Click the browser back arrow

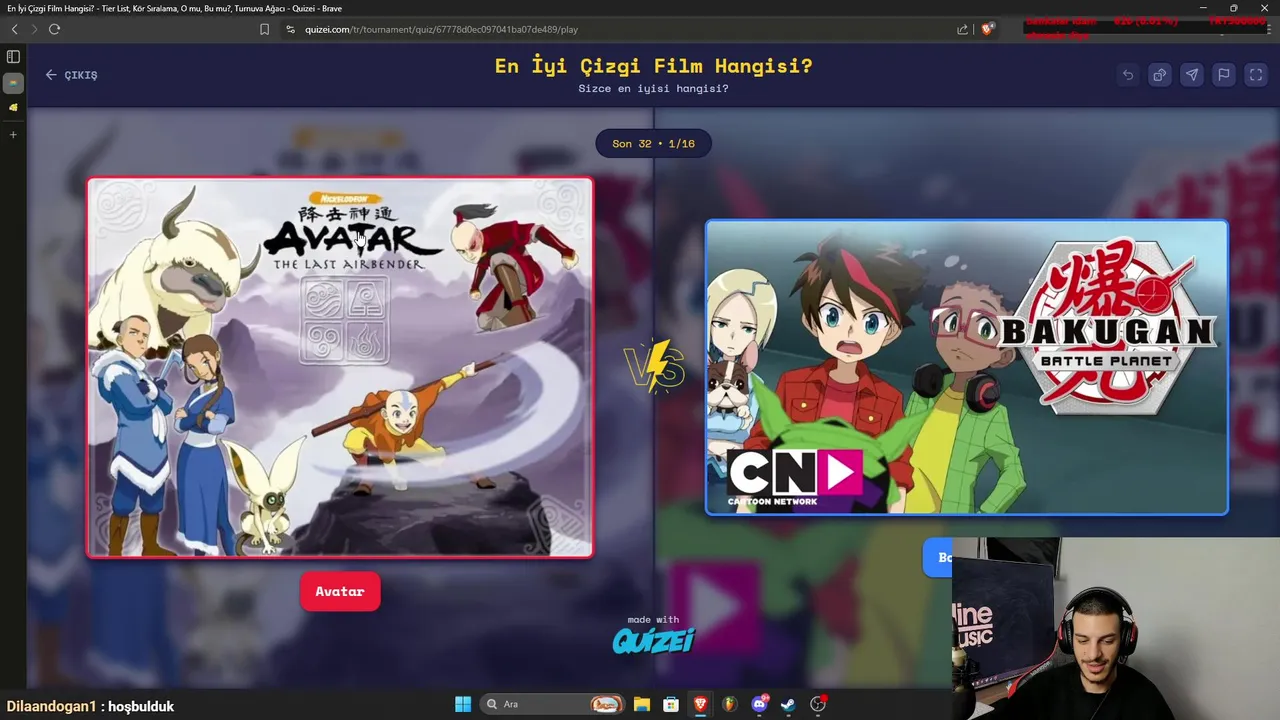(14, 29)
